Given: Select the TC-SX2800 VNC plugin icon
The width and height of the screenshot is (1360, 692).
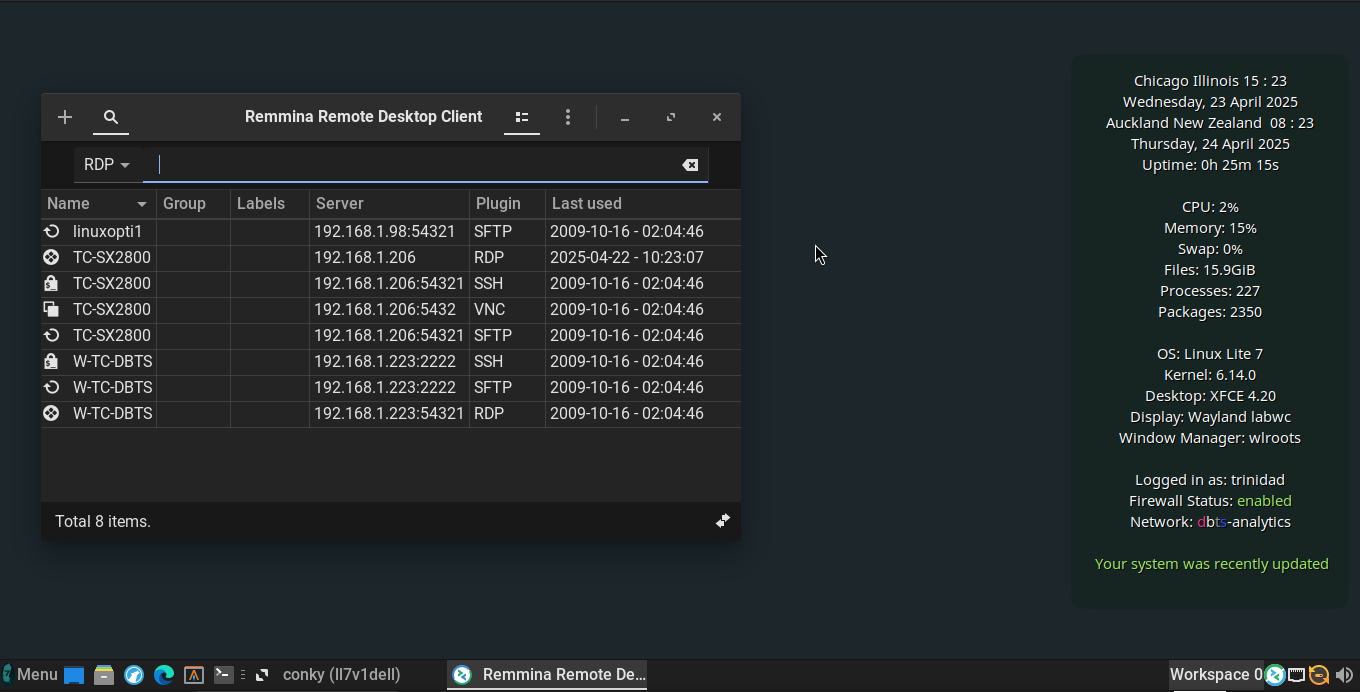Looking at the screenshot, I should click(51, 309).
